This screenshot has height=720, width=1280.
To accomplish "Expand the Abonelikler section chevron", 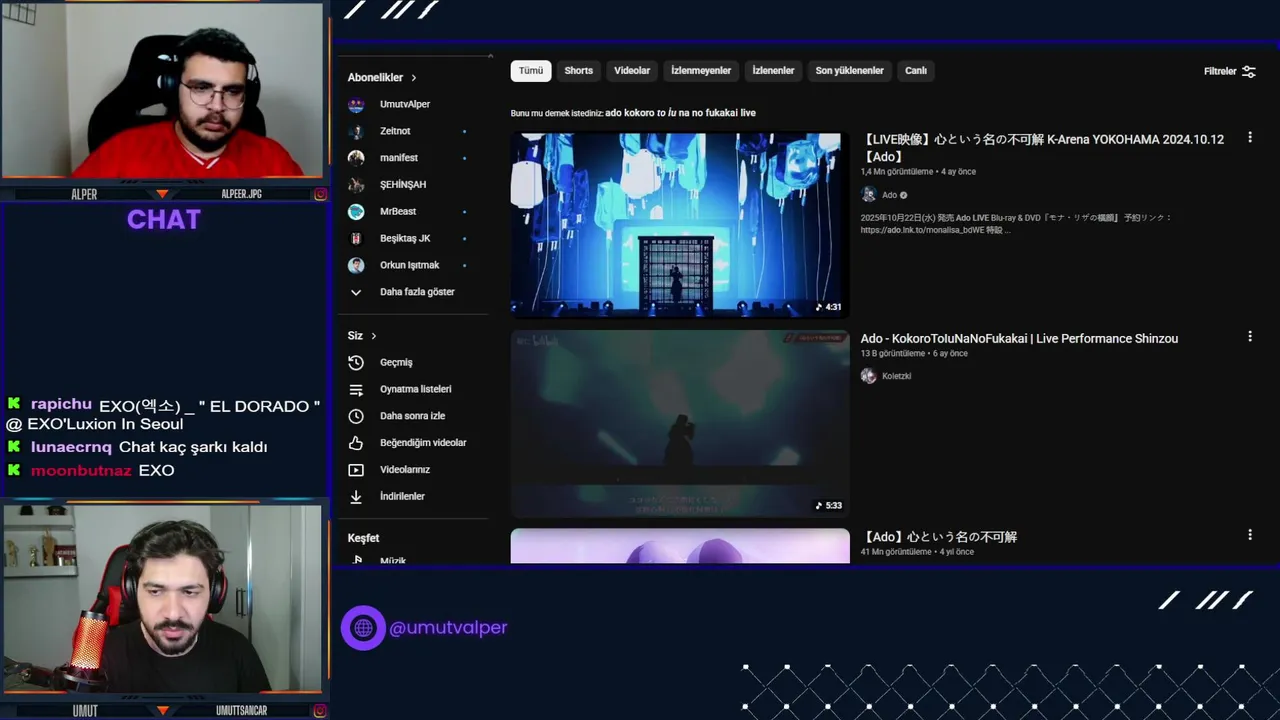I will point(414,78).
